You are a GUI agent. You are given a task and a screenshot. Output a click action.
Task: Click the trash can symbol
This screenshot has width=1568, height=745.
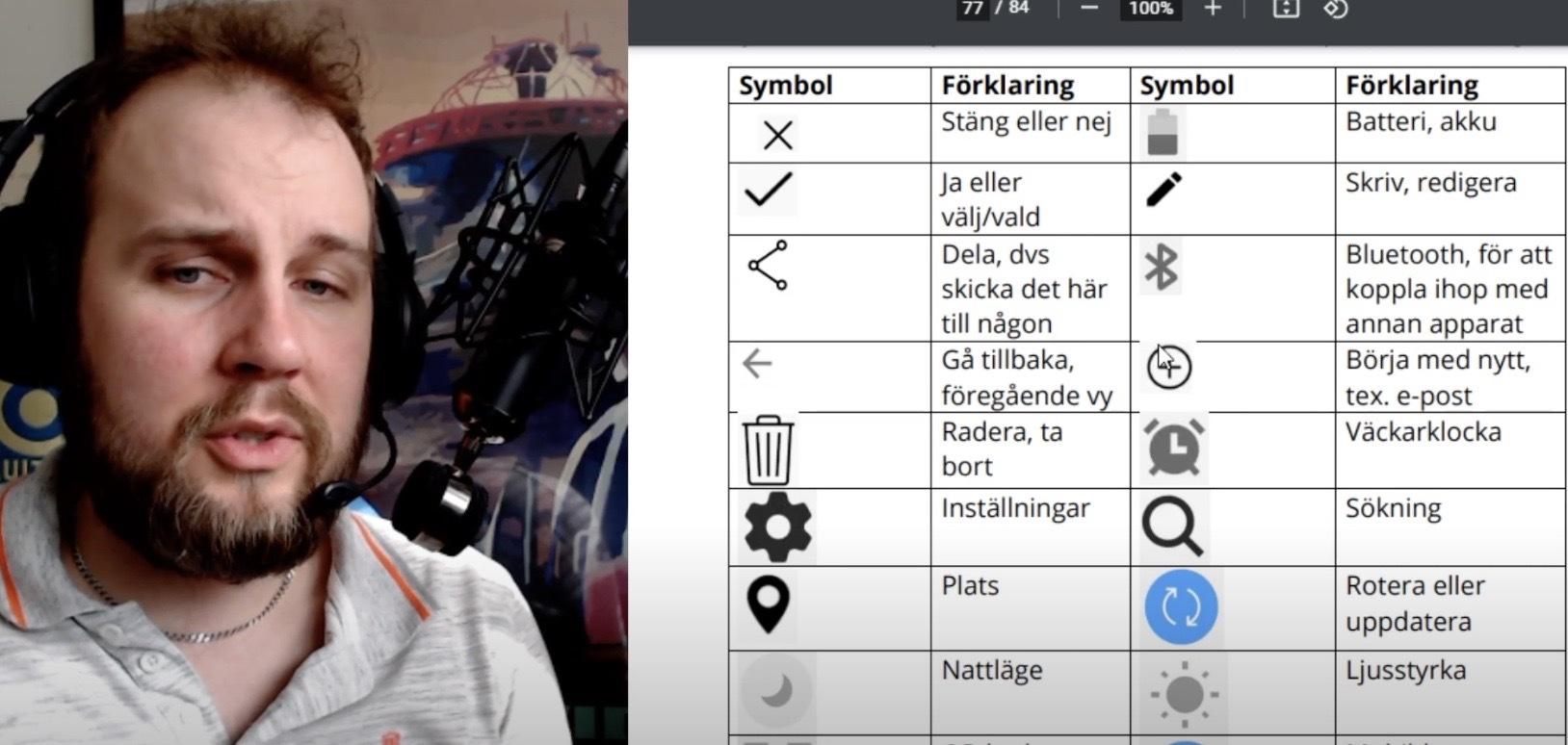coord(768,450)
